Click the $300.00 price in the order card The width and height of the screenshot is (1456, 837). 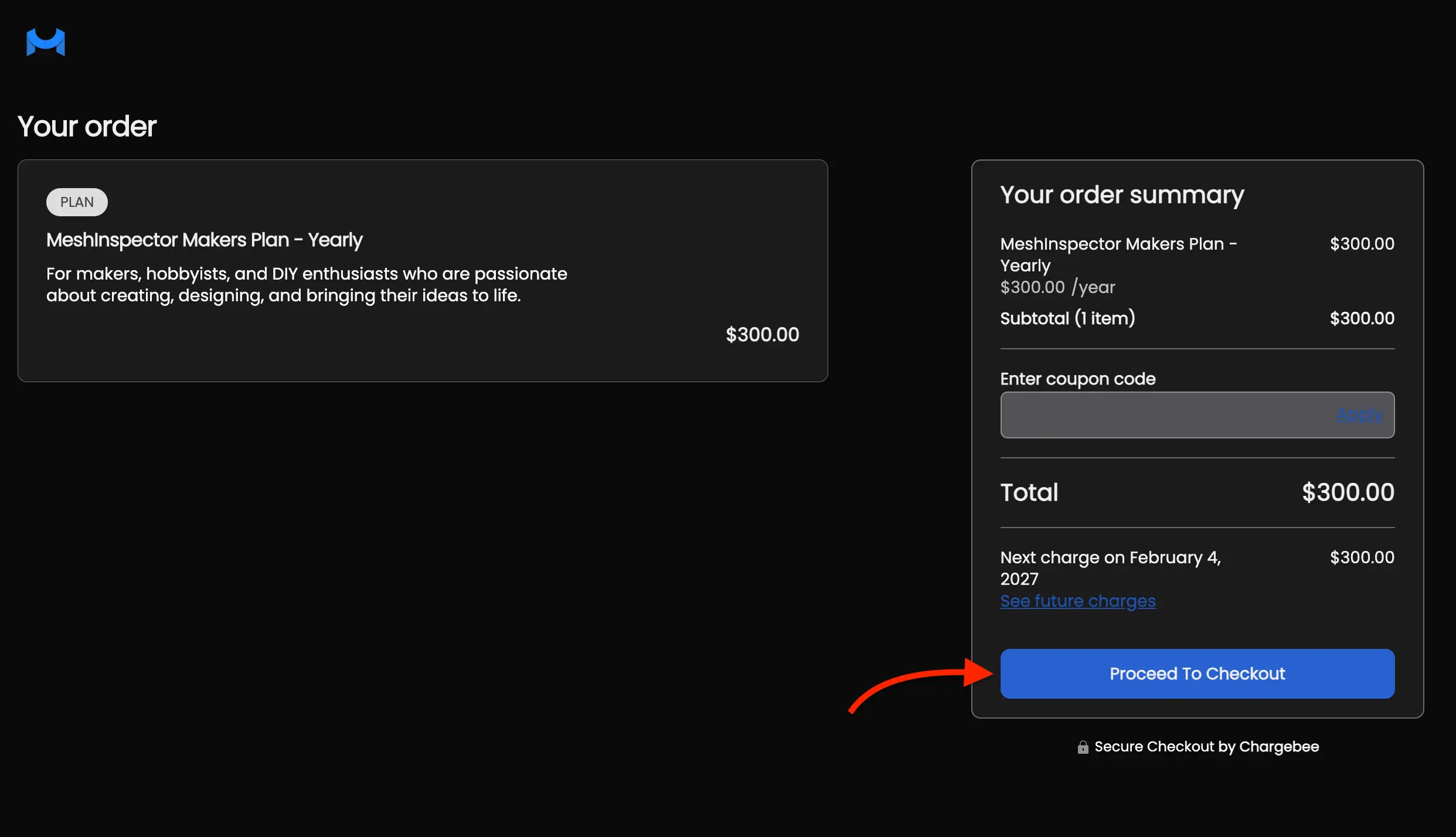click(x=762, y=334)
